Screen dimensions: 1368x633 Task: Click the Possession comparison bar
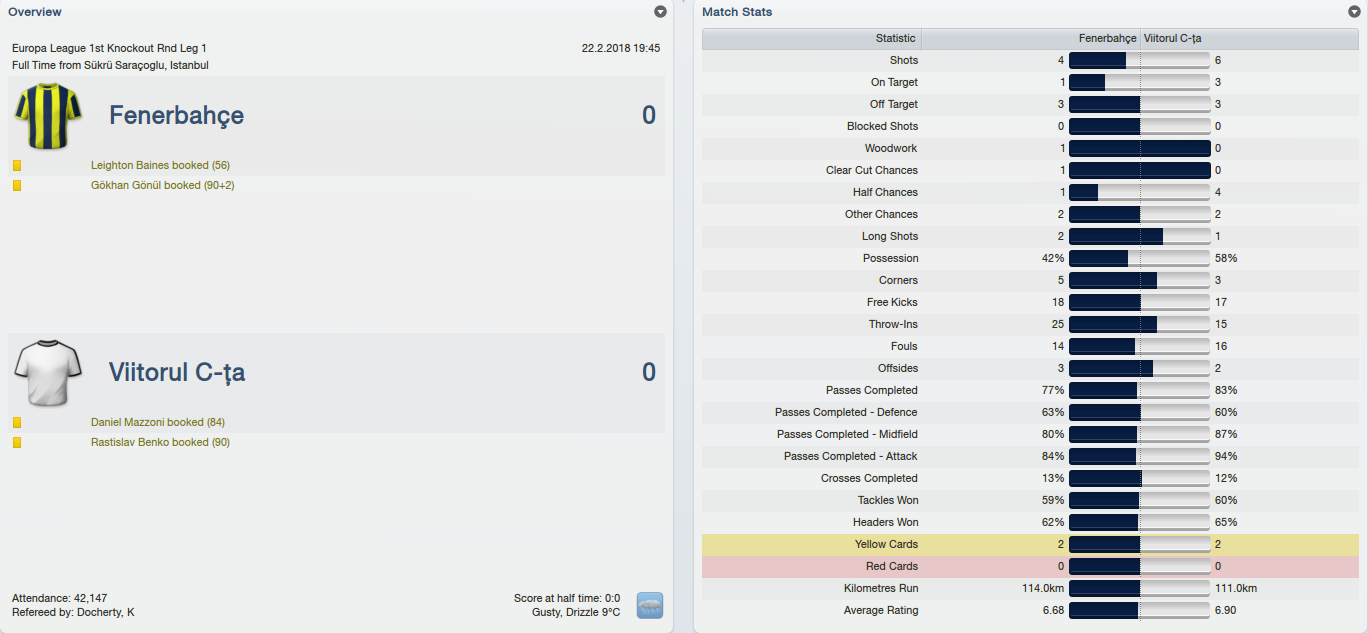click(1140, 258)
